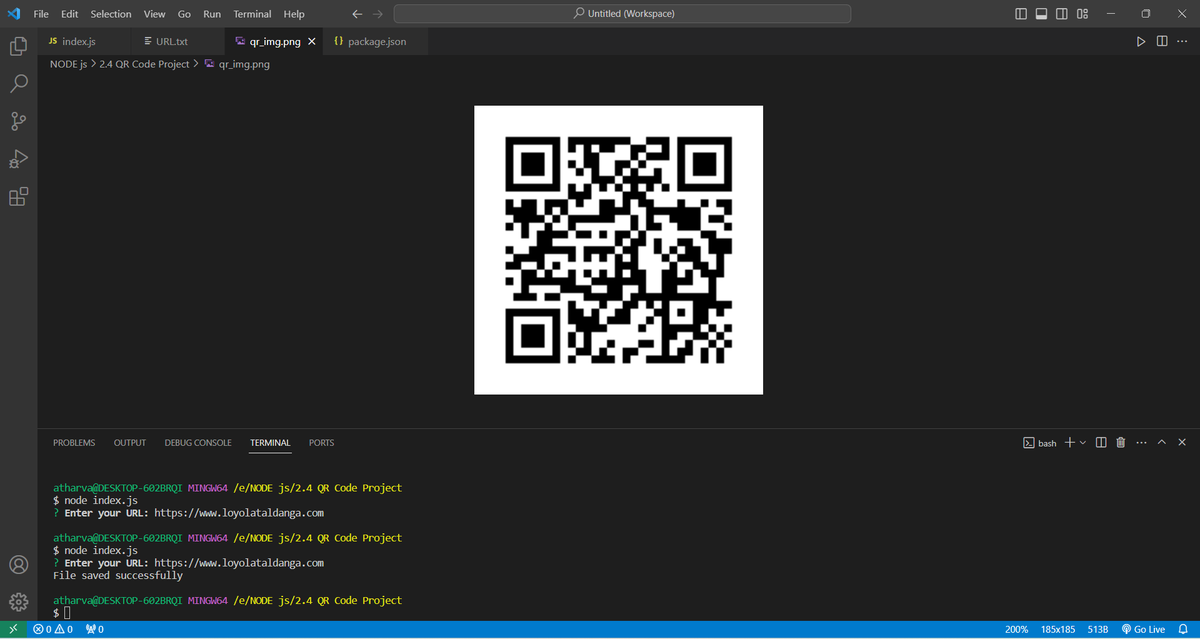This screenshot has height=639, width=1200.
Task: Open the terminal more actions menu
Action: click(x=1141, y=442)
